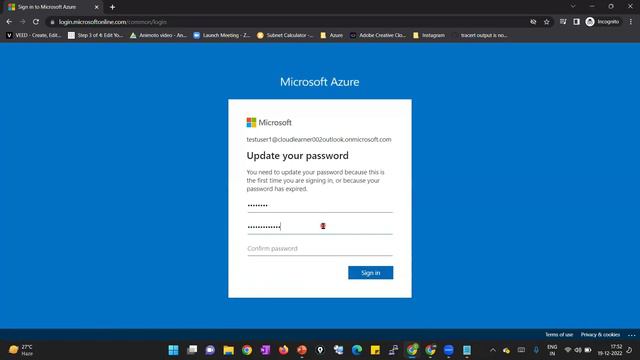Open the Adobe Creative Cloud bookmark
This screenshot has height=360, width=640.
pos(378,36)
